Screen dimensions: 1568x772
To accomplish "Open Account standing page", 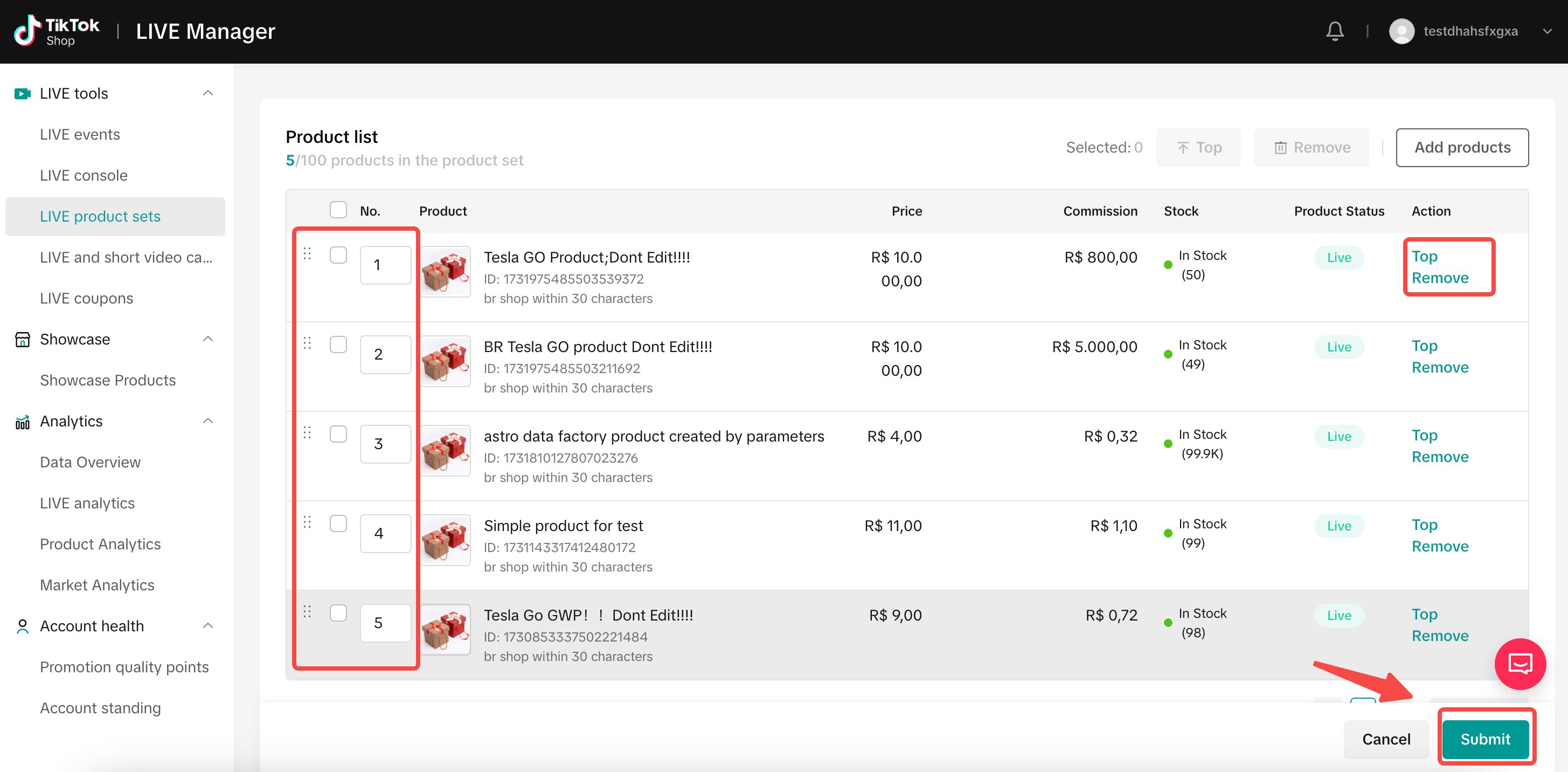I will [x=100, y=708].
